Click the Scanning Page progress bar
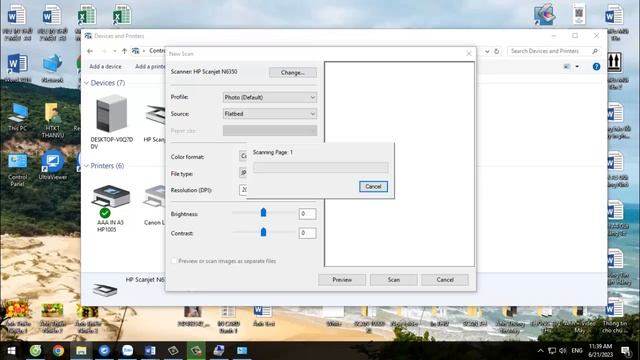Screen dimensions: 640x360 tap(320, 168)
